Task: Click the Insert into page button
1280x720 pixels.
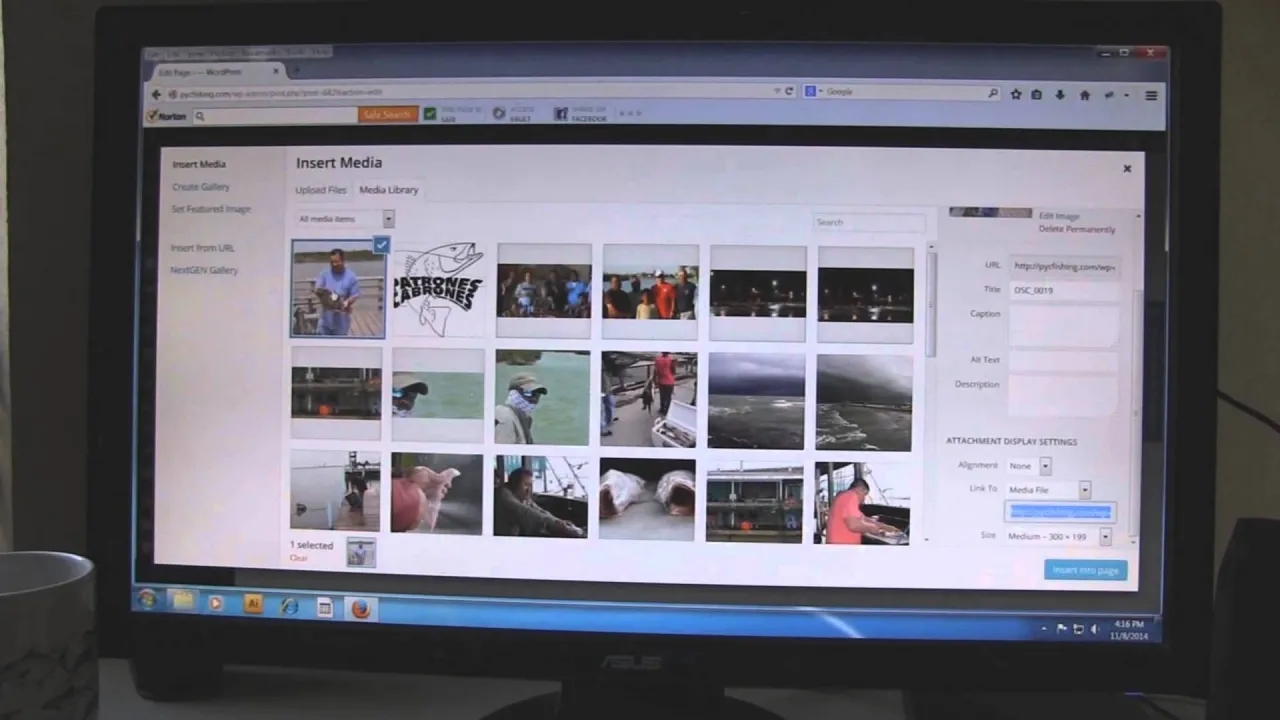Action: (x=1086, y=570)
